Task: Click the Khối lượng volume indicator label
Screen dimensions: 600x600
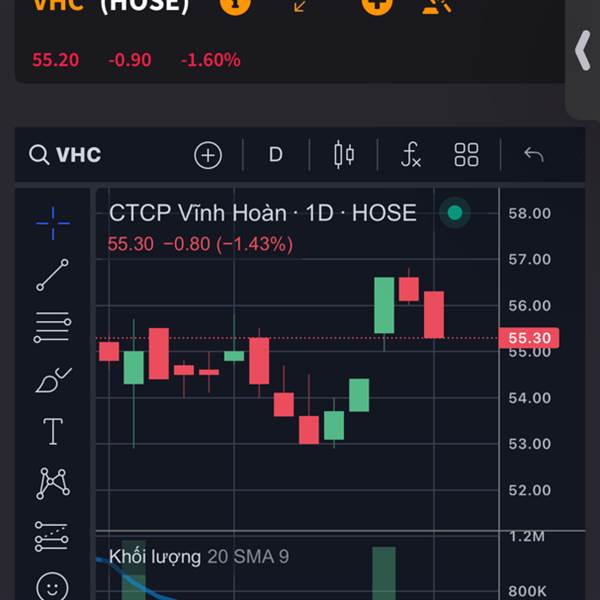Action: tap(155, 556)
